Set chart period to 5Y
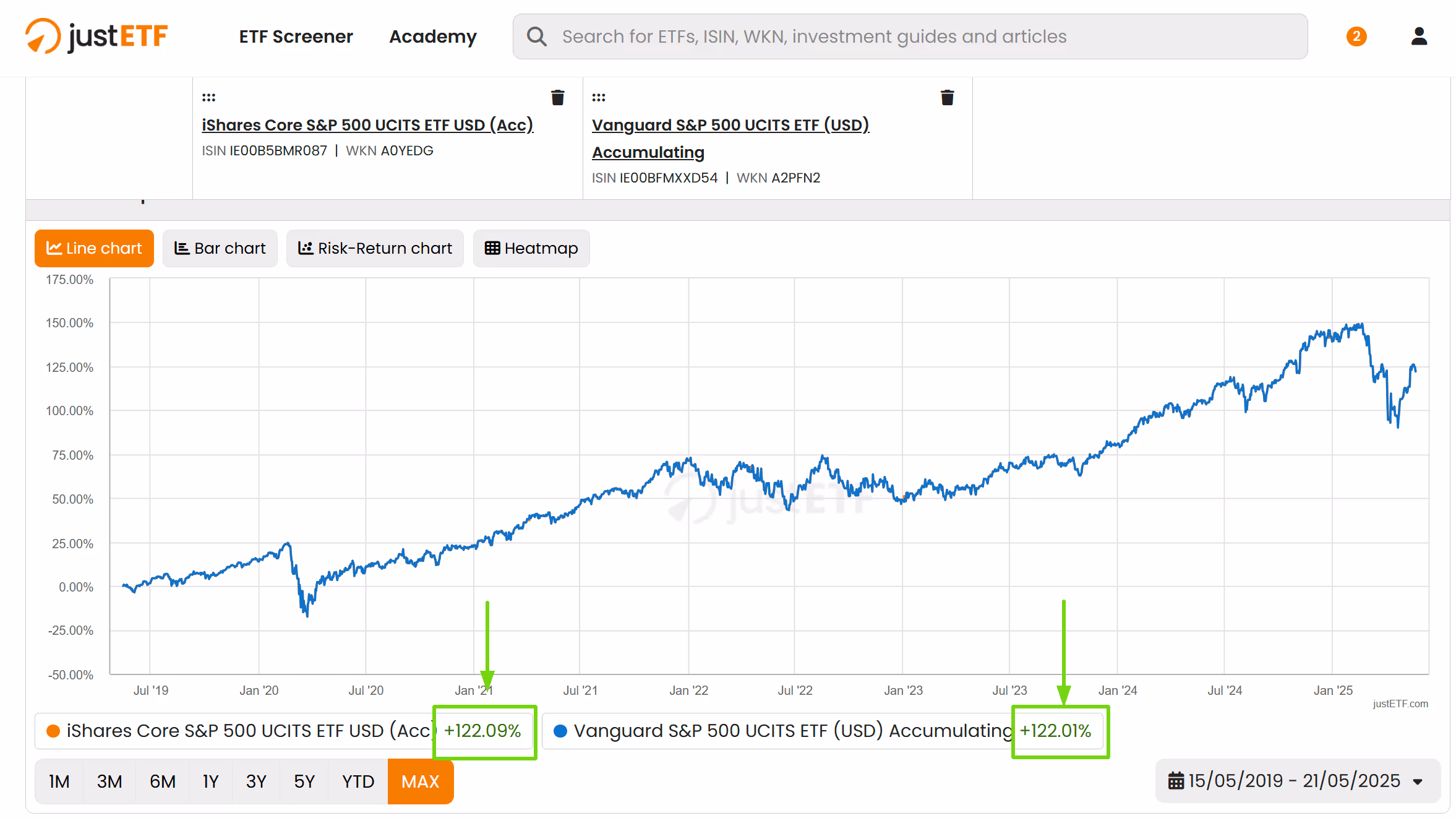This screenshot has height=818, width=1456. (x=304, y=781)
